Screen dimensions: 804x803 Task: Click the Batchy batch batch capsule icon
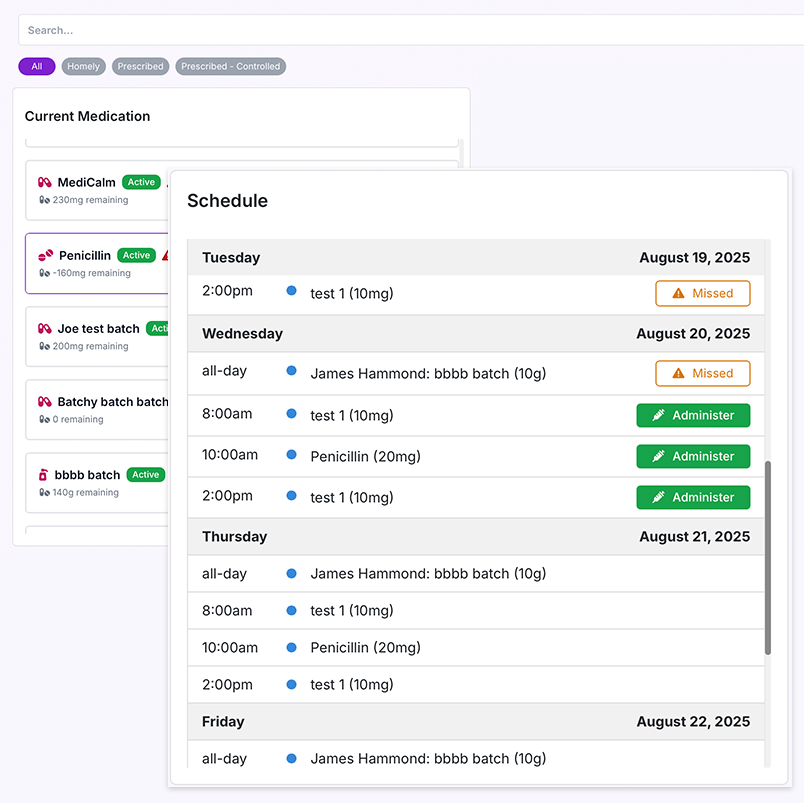(x=44, y=402)
